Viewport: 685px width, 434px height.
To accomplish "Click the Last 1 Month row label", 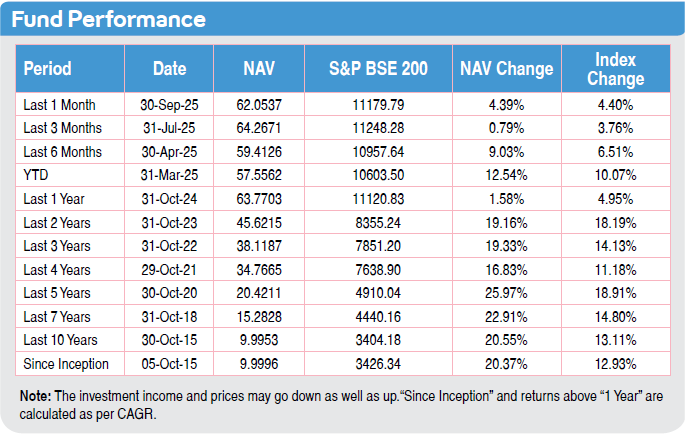I will pyautogui.click(x=62, y=105).
